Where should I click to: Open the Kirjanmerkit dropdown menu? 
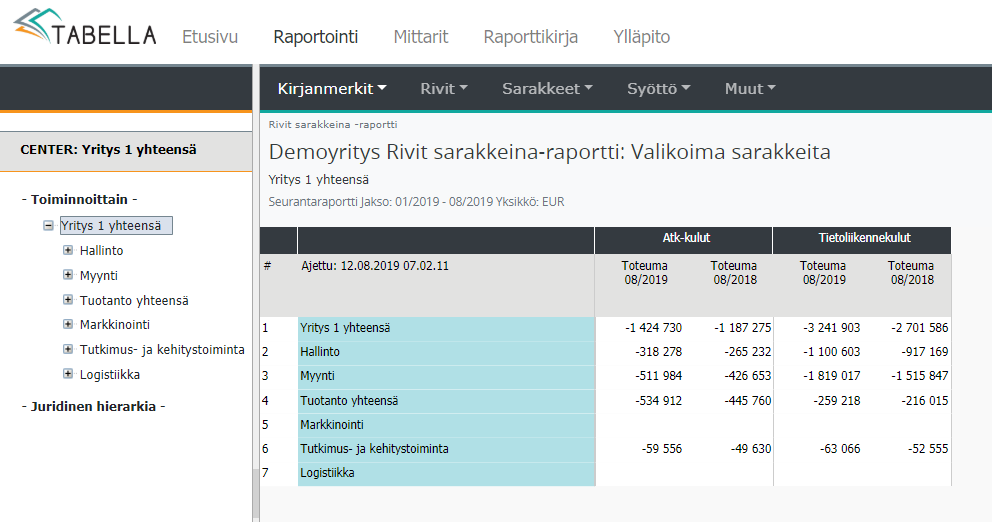click(332, 88)
